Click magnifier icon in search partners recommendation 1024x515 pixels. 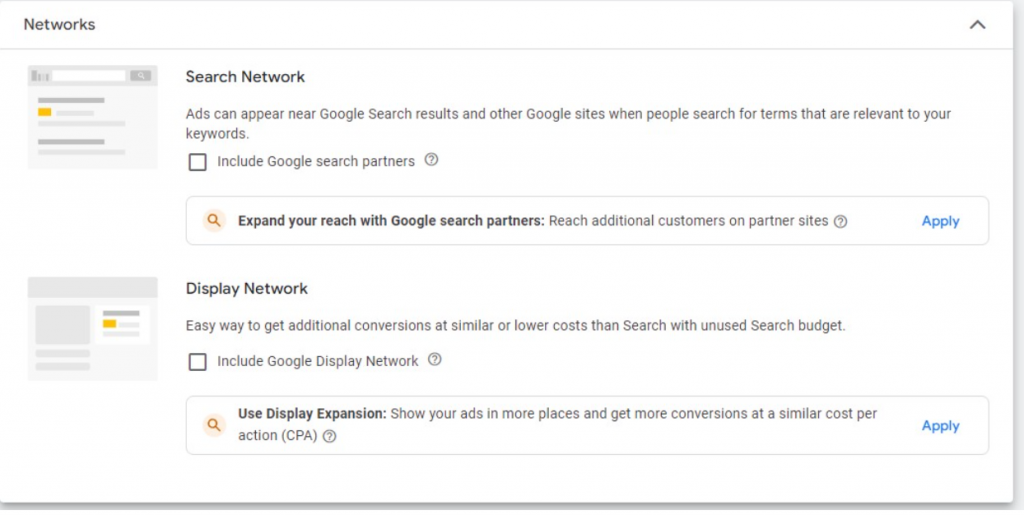click(x=213, y=221)
